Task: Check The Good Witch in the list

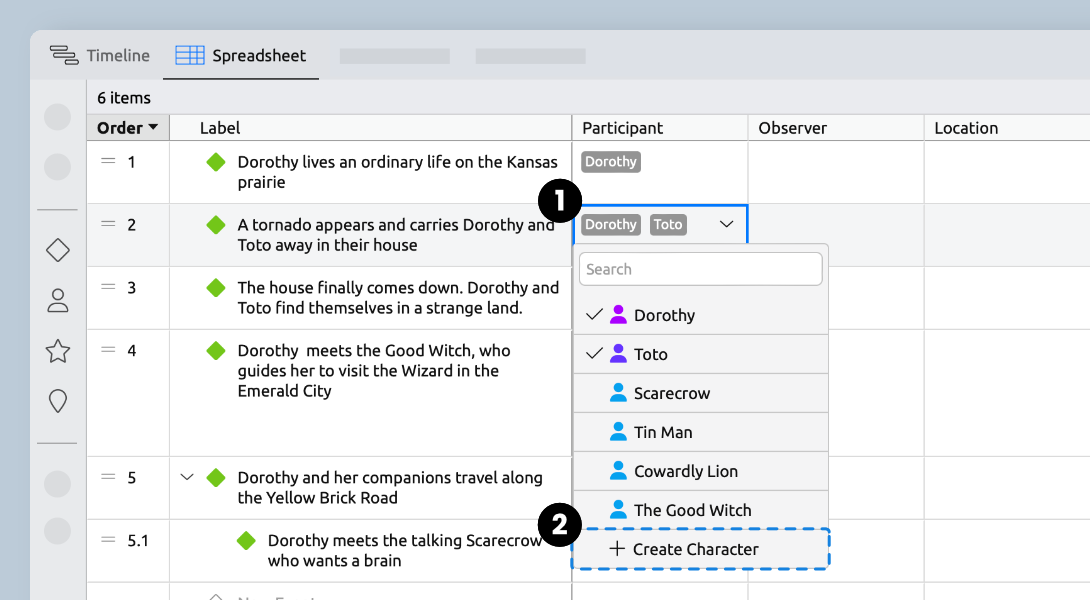Action: coord(701,510)
